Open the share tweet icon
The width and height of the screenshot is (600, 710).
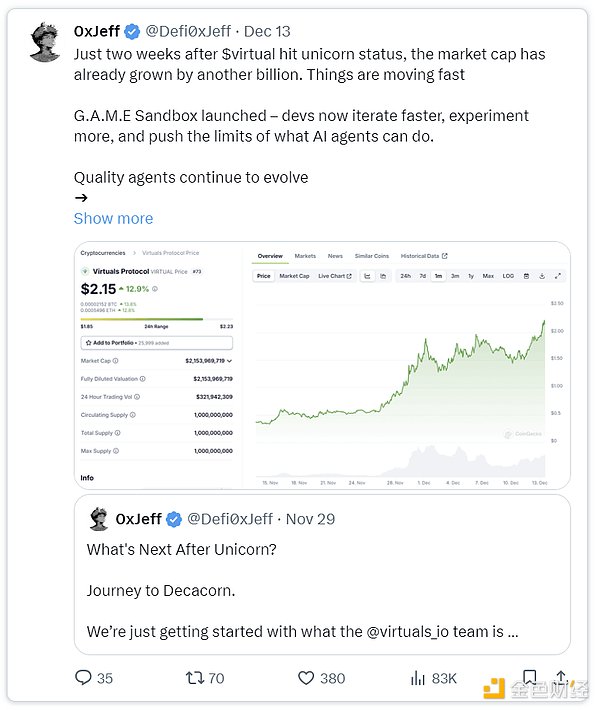561,677
